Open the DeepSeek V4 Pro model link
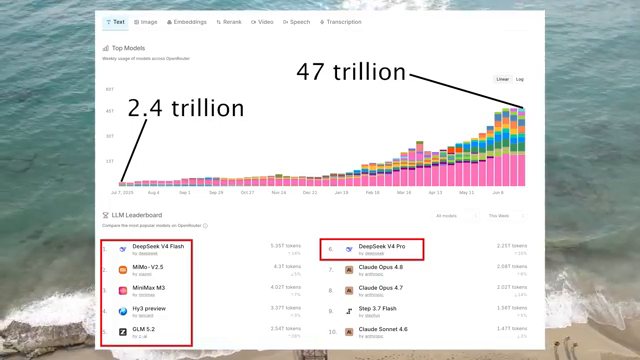 coord(382,247)
